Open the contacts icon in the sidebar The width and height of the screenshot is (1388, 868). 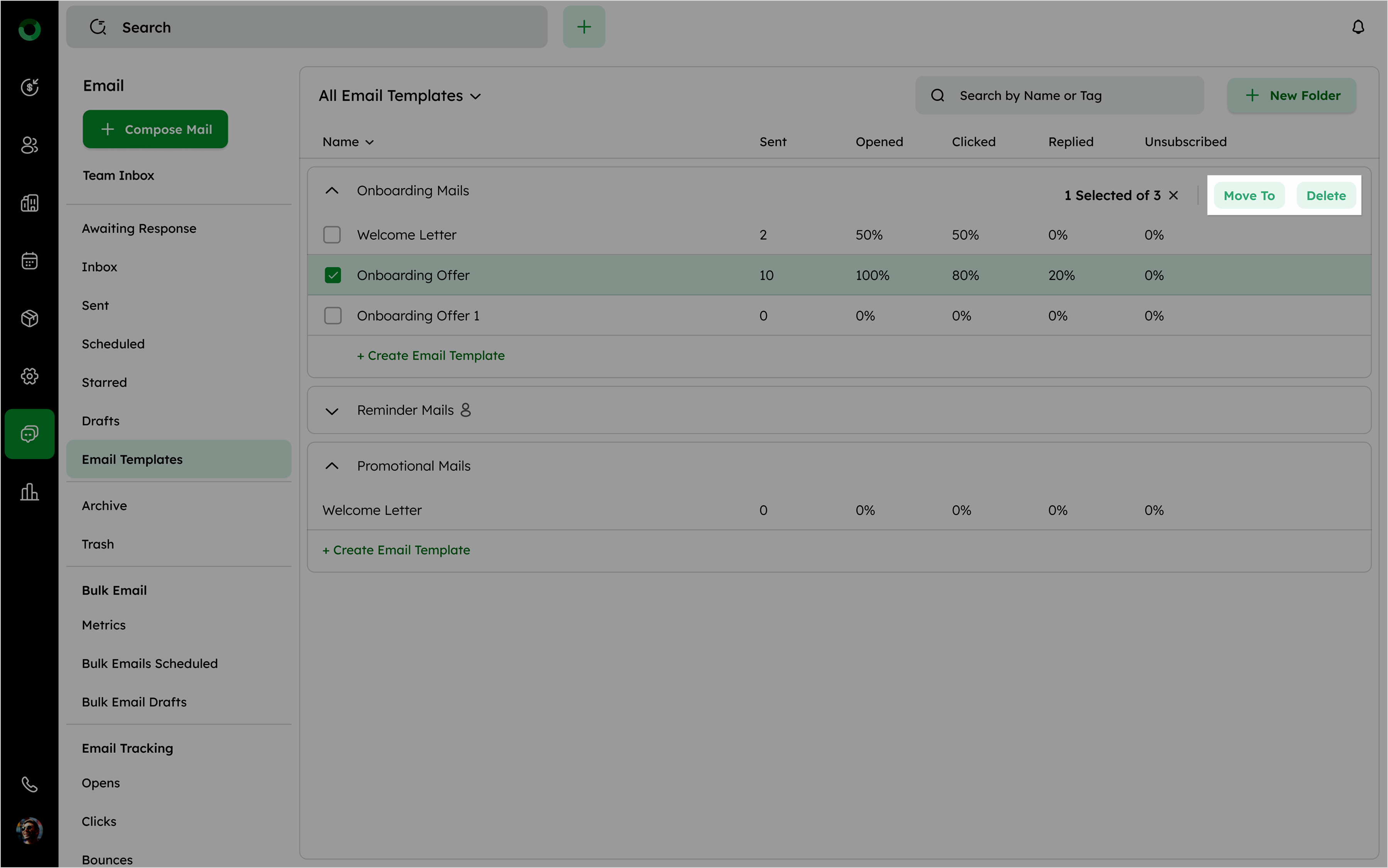tap(29, 145)
